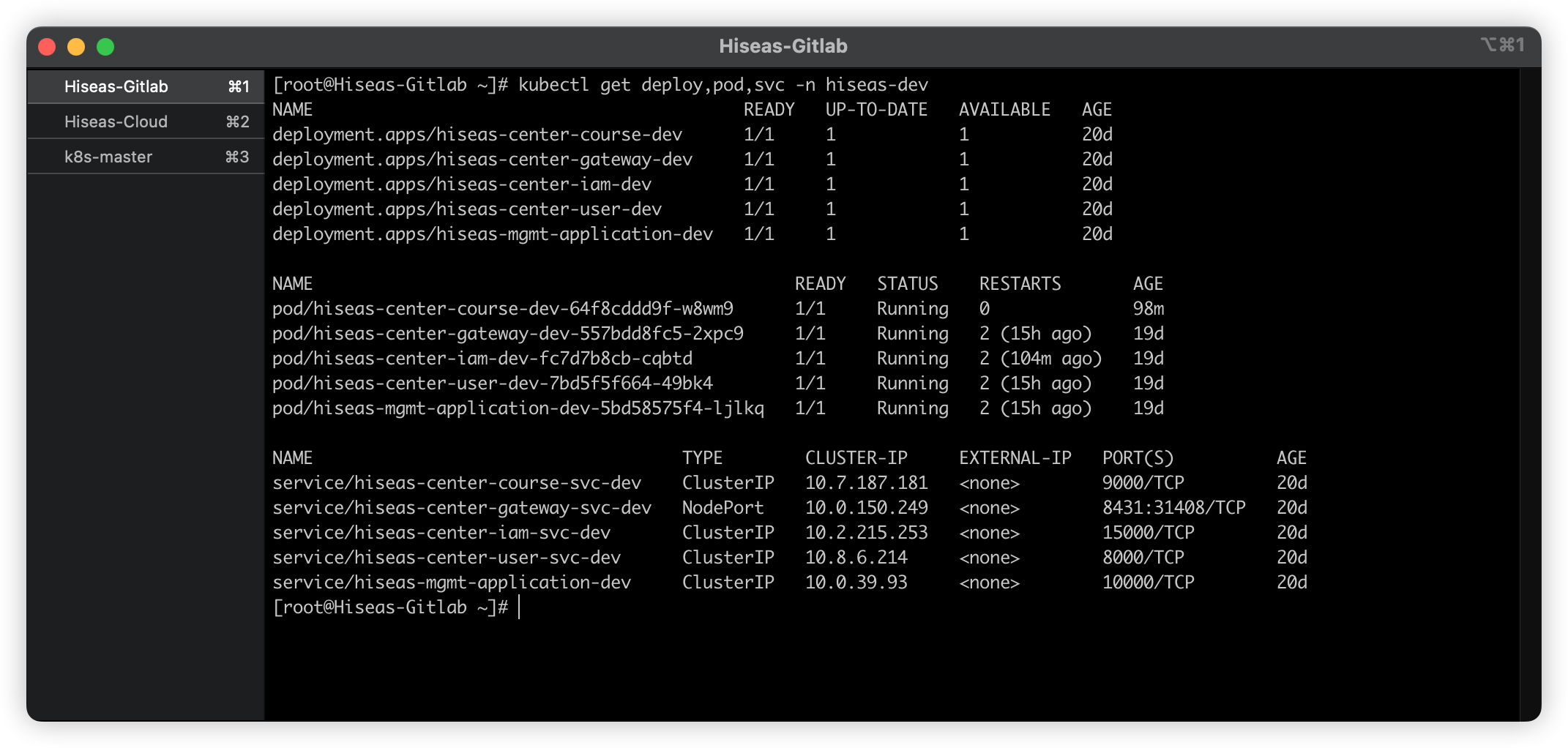Switch to the Hiseas-Cloud session tab
This screenshot has width=1568, height=748.
116,121
